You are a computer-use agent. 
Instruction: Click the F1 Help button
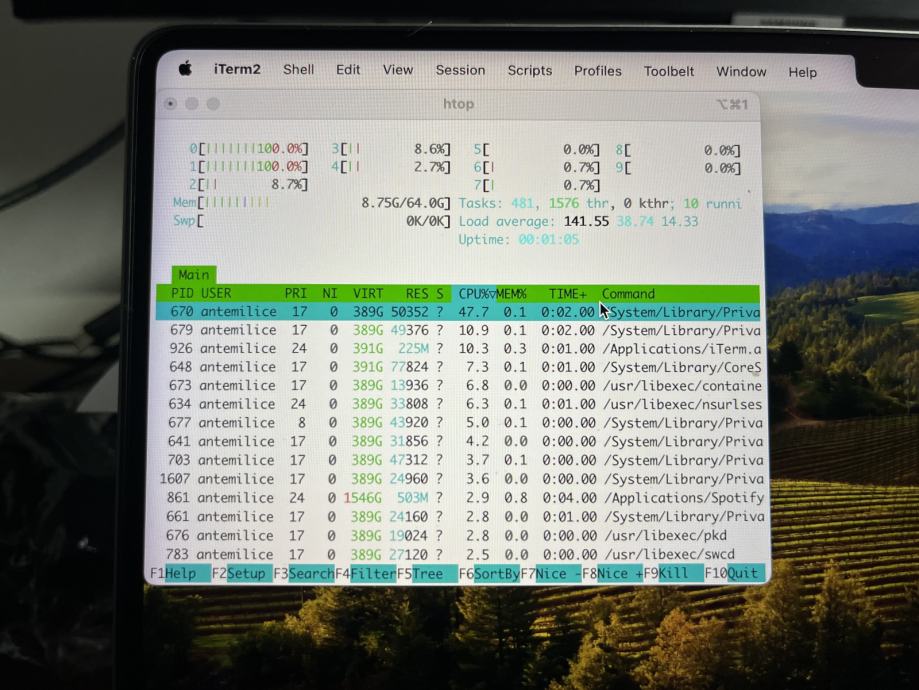pos(180,573)
